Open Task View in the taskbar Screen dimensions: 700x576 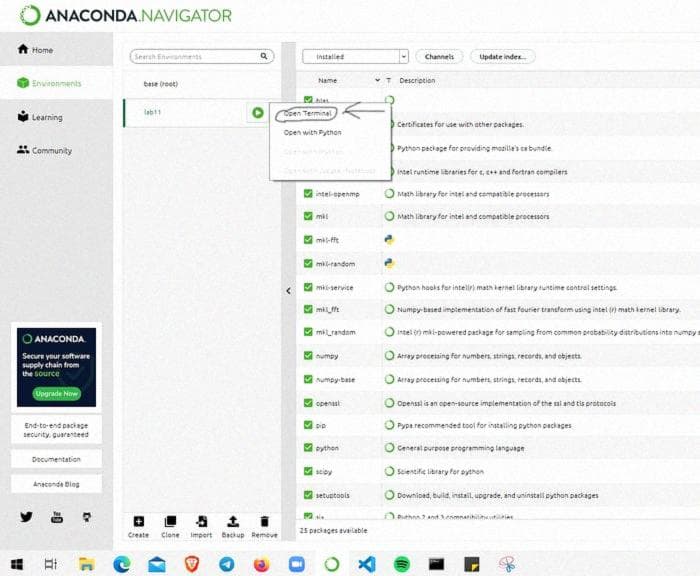[51, 564]
